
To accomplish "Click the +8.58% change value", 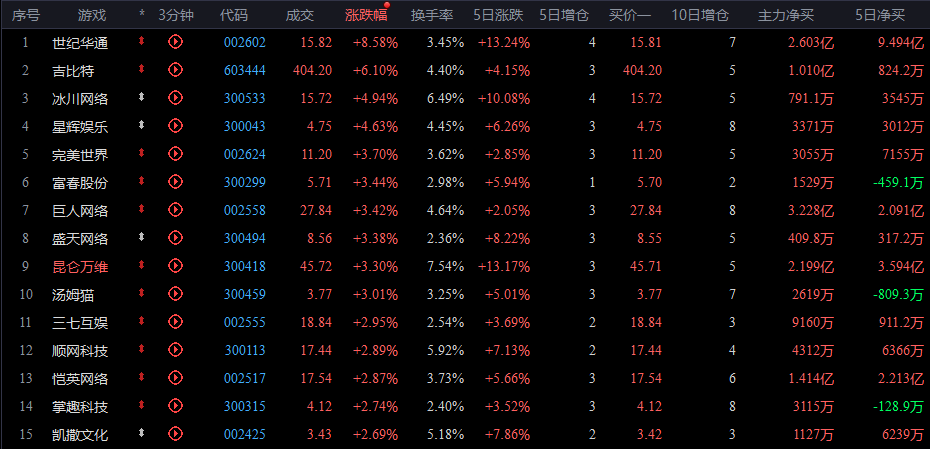I will point(375,43).
